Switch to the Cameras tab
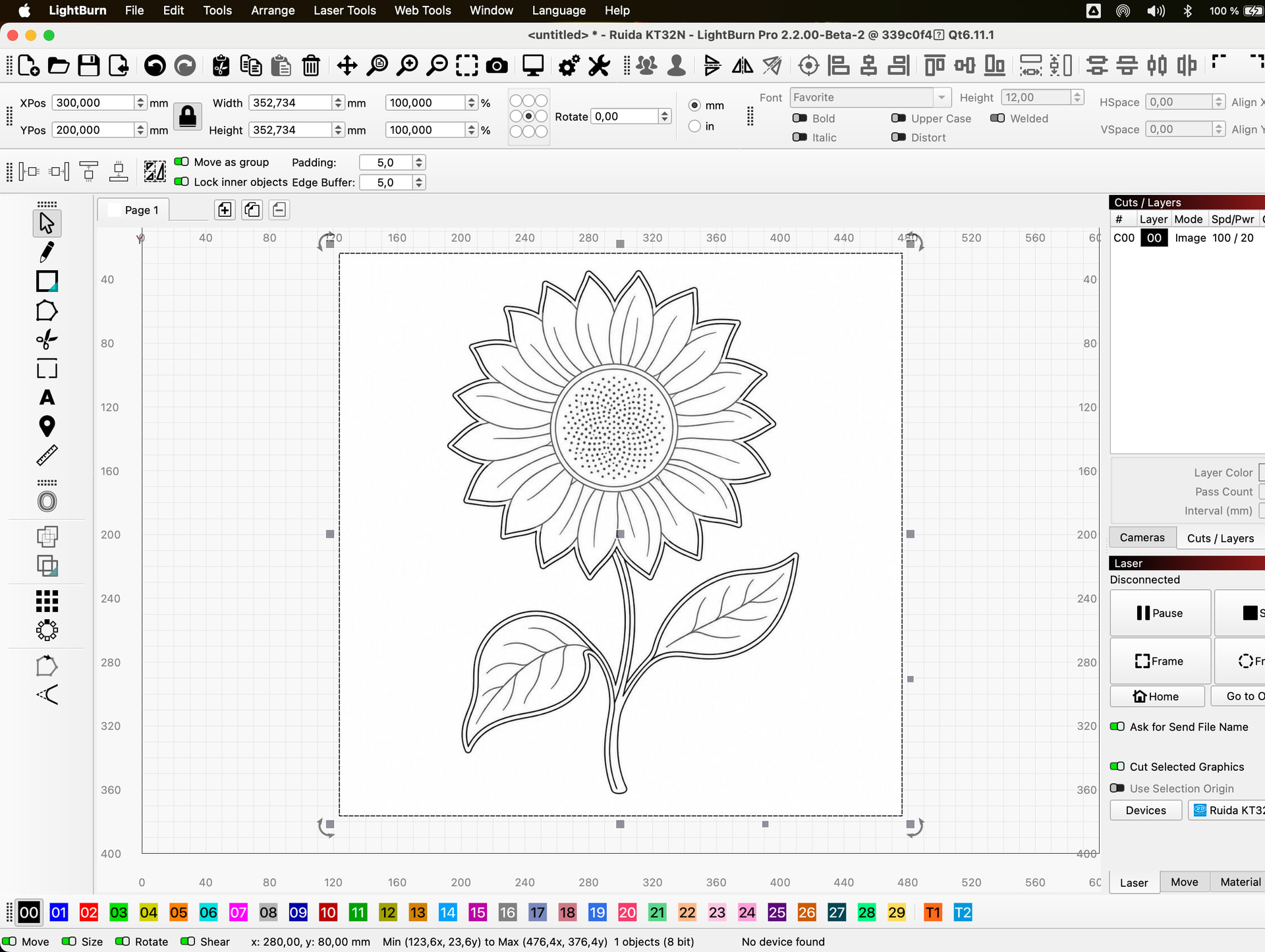1265x952 pixels. [1142, 538]
